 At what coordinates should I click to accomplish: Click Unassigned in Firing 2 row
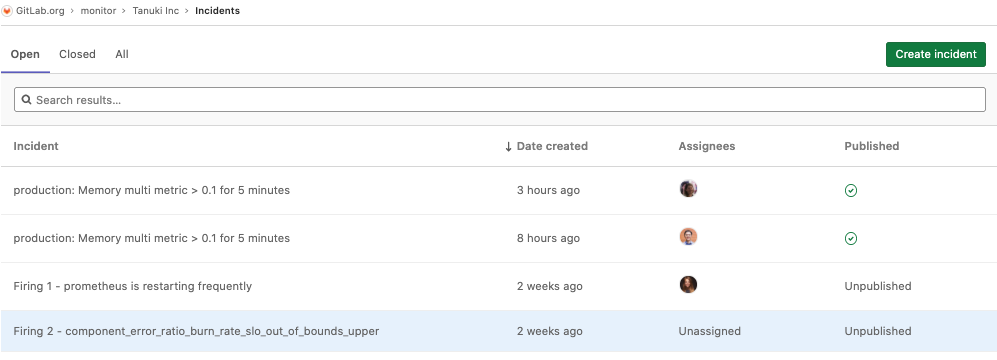710,331
